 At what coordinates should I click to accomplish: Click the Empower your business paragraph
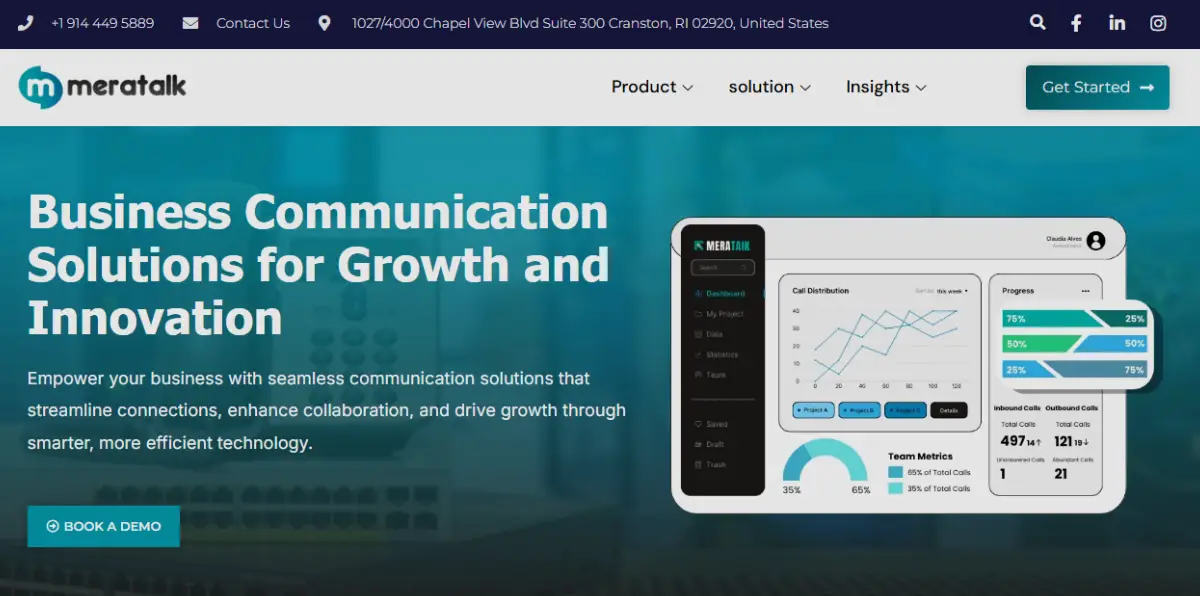click(x=326, y=410)
